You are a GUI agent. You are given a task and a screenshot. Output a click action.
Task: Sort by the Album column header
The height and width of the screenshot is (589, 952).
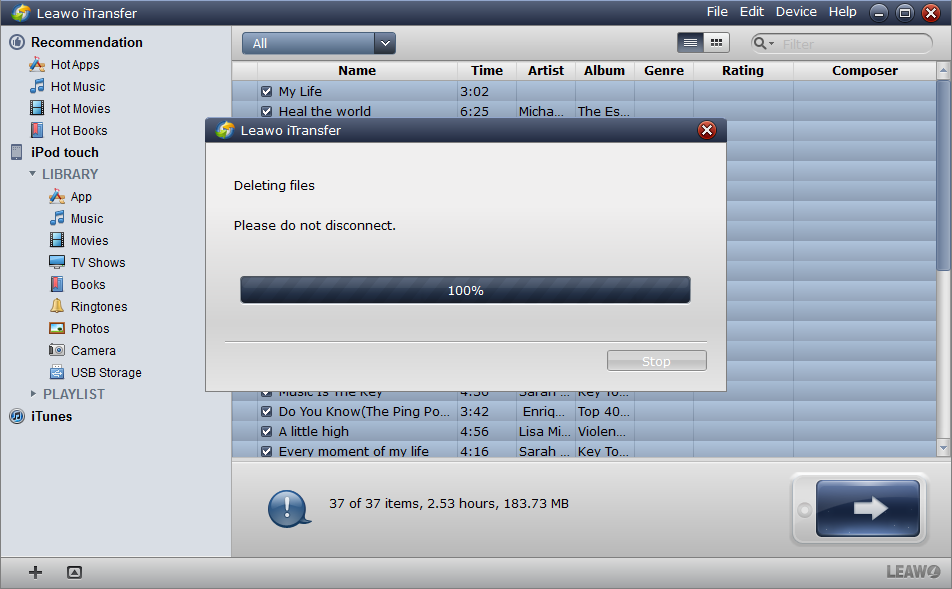click(x=604, y=70)
